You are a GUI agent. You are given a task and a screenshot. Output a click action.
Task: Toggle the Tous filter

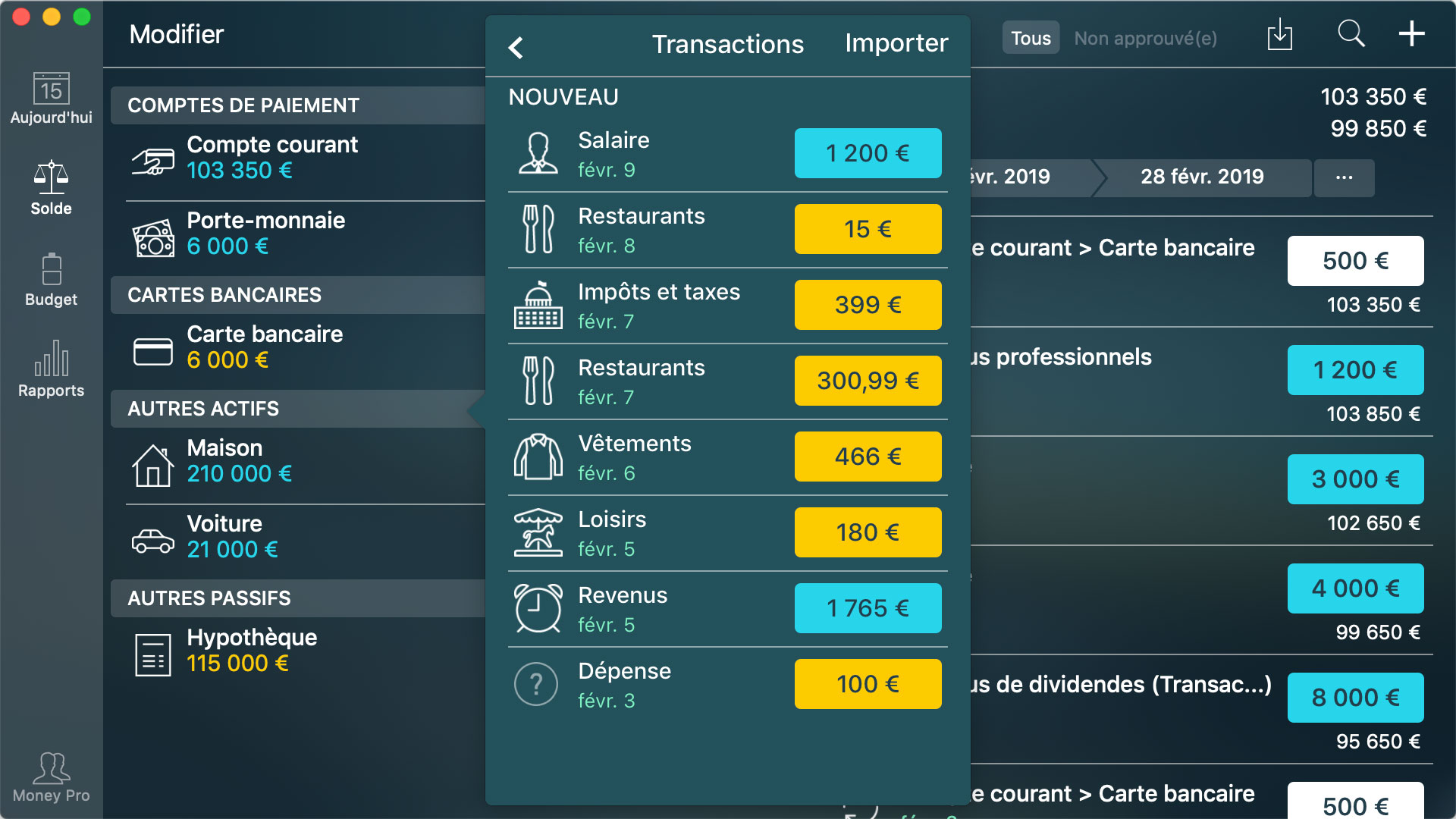(1030, 37)
